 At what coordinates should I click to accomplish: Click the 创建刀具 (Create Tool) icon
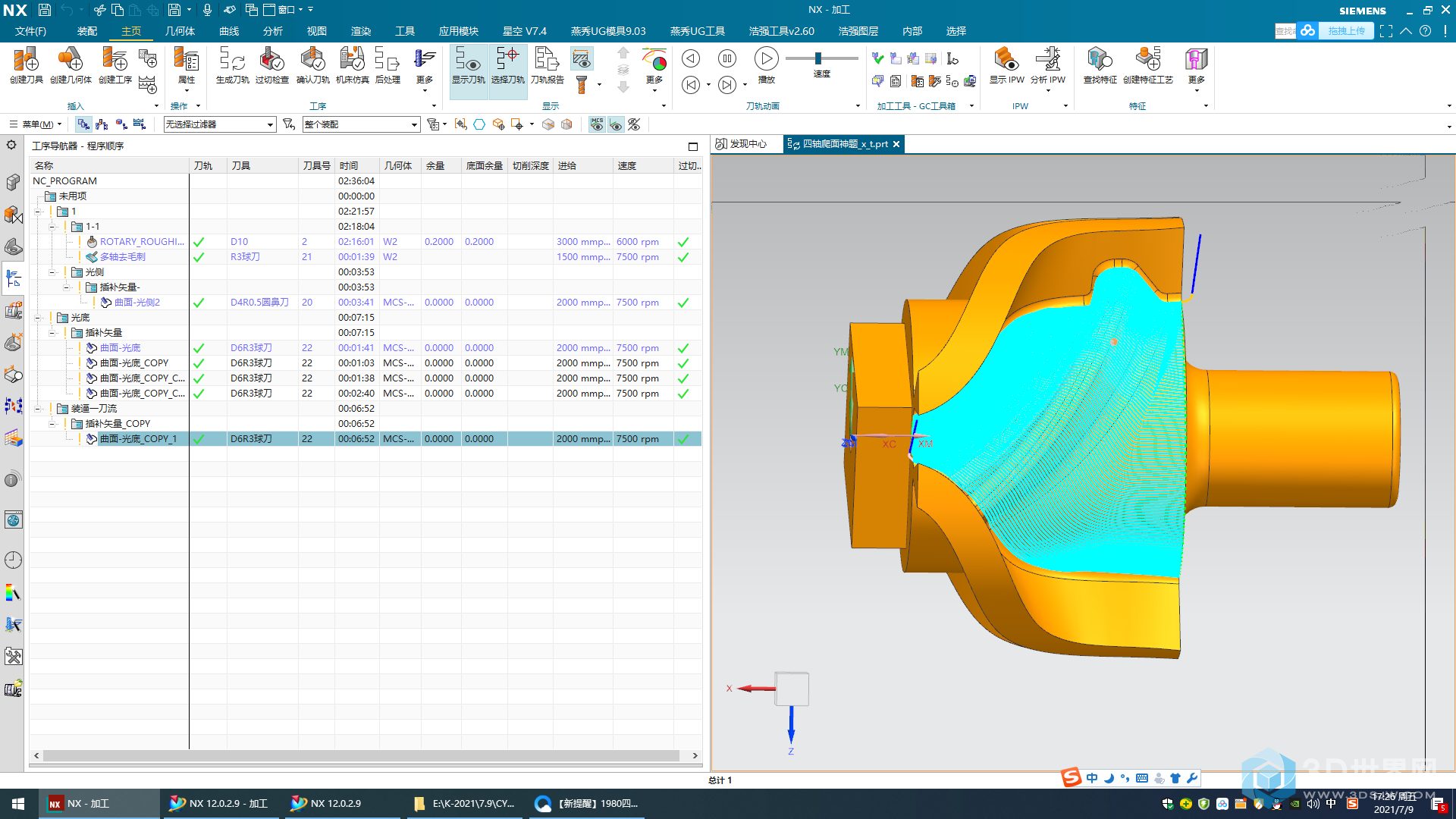coord(26,65)
